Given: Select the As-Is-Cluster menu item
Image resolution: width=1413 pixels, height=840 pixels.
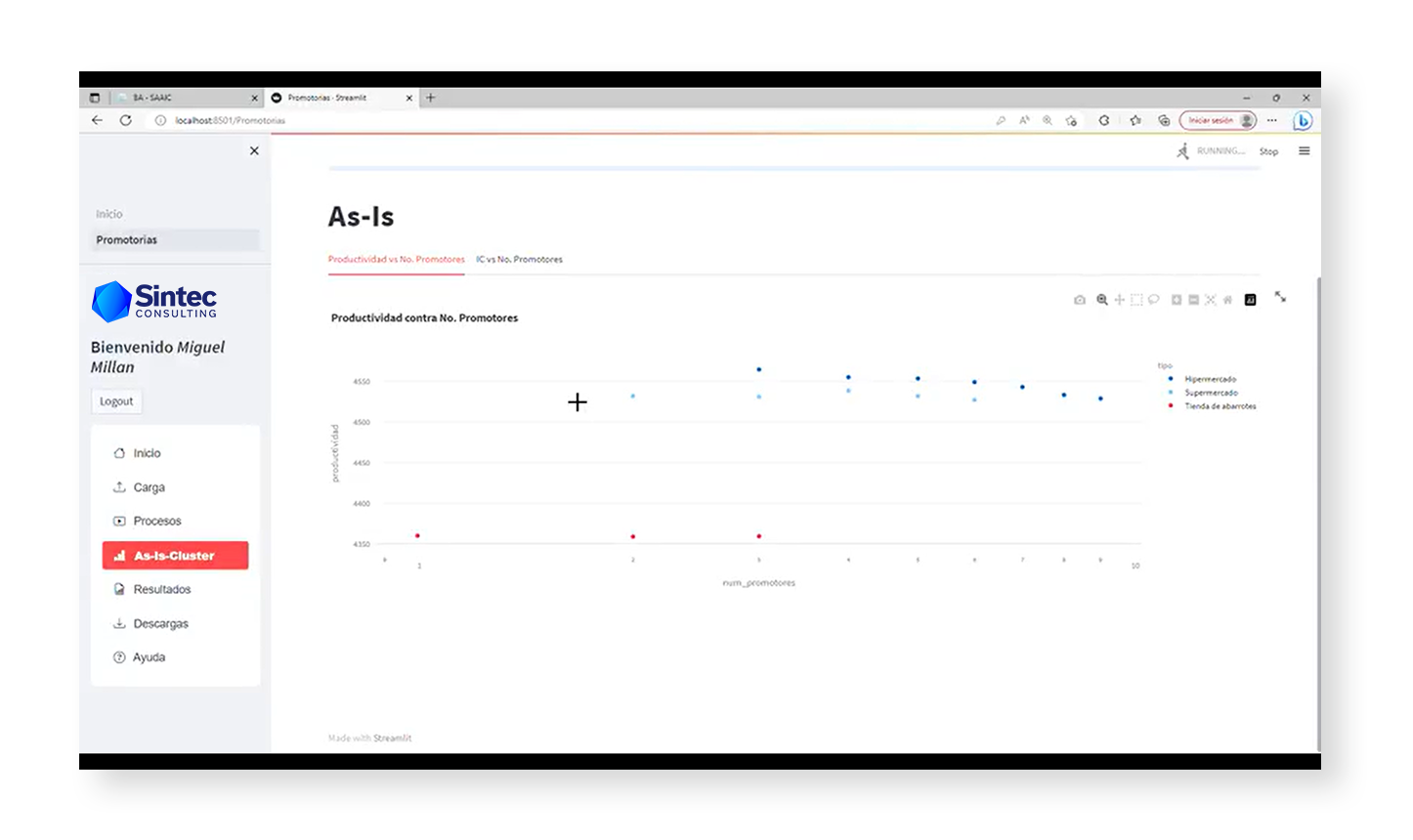Looking at the screenshot, I should point(175,555).
